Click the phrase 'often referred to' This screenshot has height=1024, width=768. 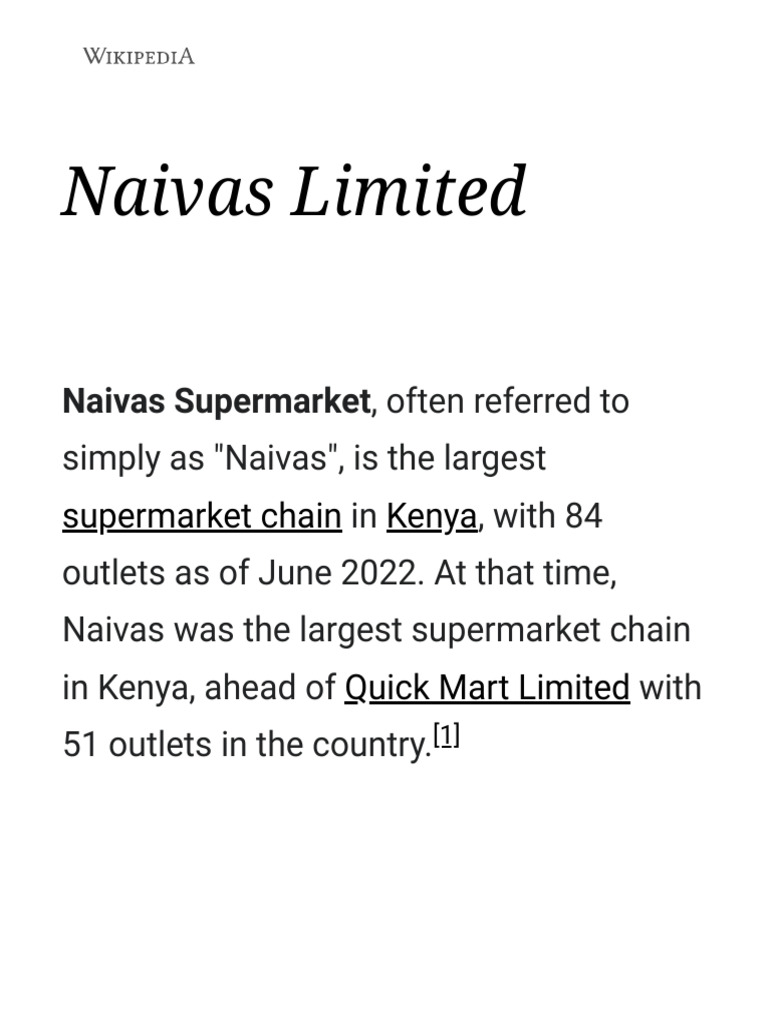coord(507,401)
